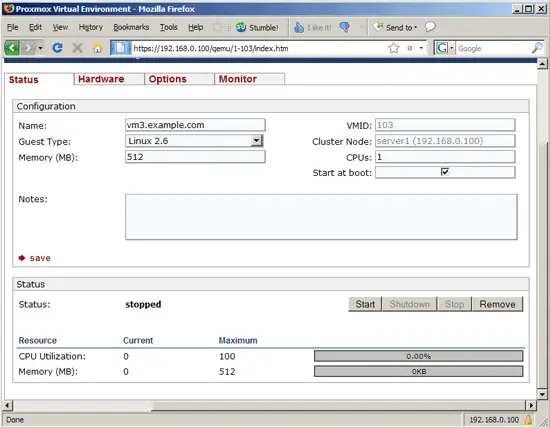Bookmark this page with the star icon

coord(394,48)
